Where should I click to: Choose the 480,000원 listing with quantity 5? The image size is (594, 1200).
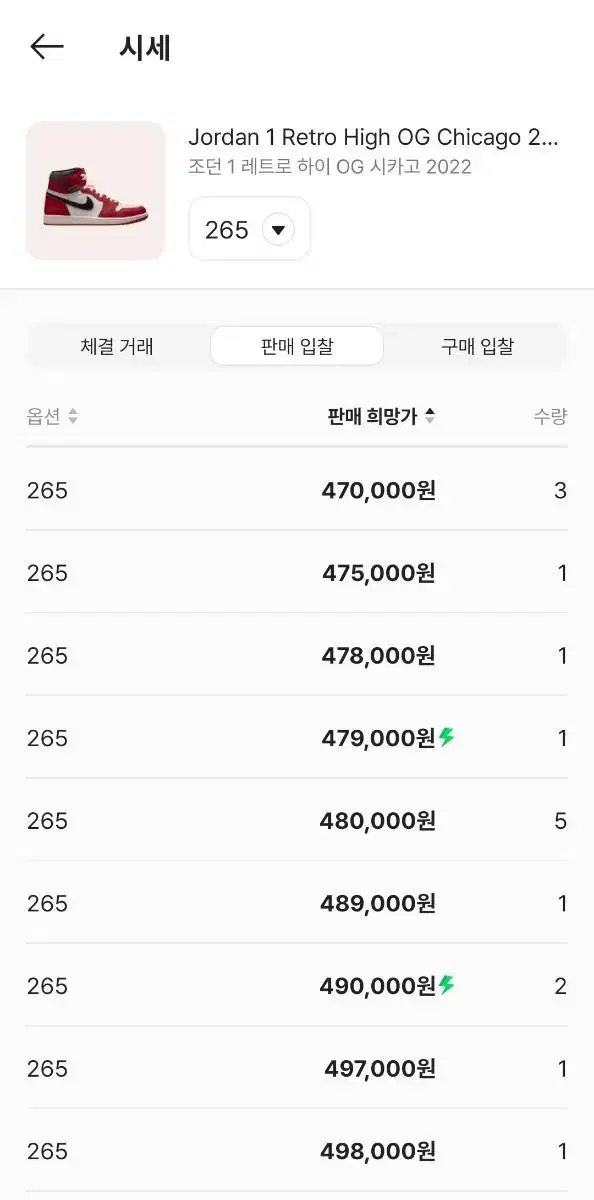[297, 820]
